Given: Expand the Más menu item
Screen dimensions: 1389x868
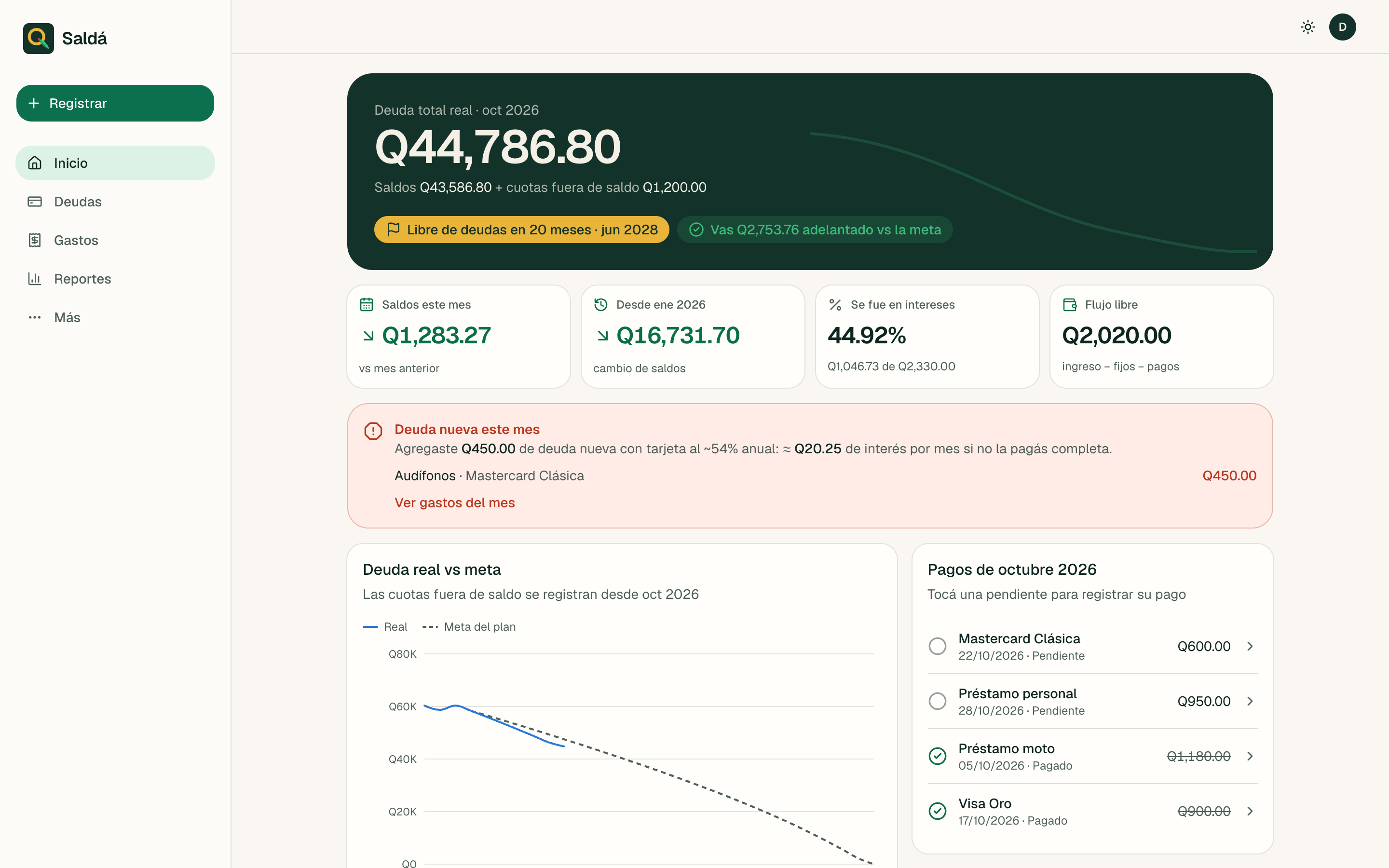Looking at the screenshot, I should 115,317.
